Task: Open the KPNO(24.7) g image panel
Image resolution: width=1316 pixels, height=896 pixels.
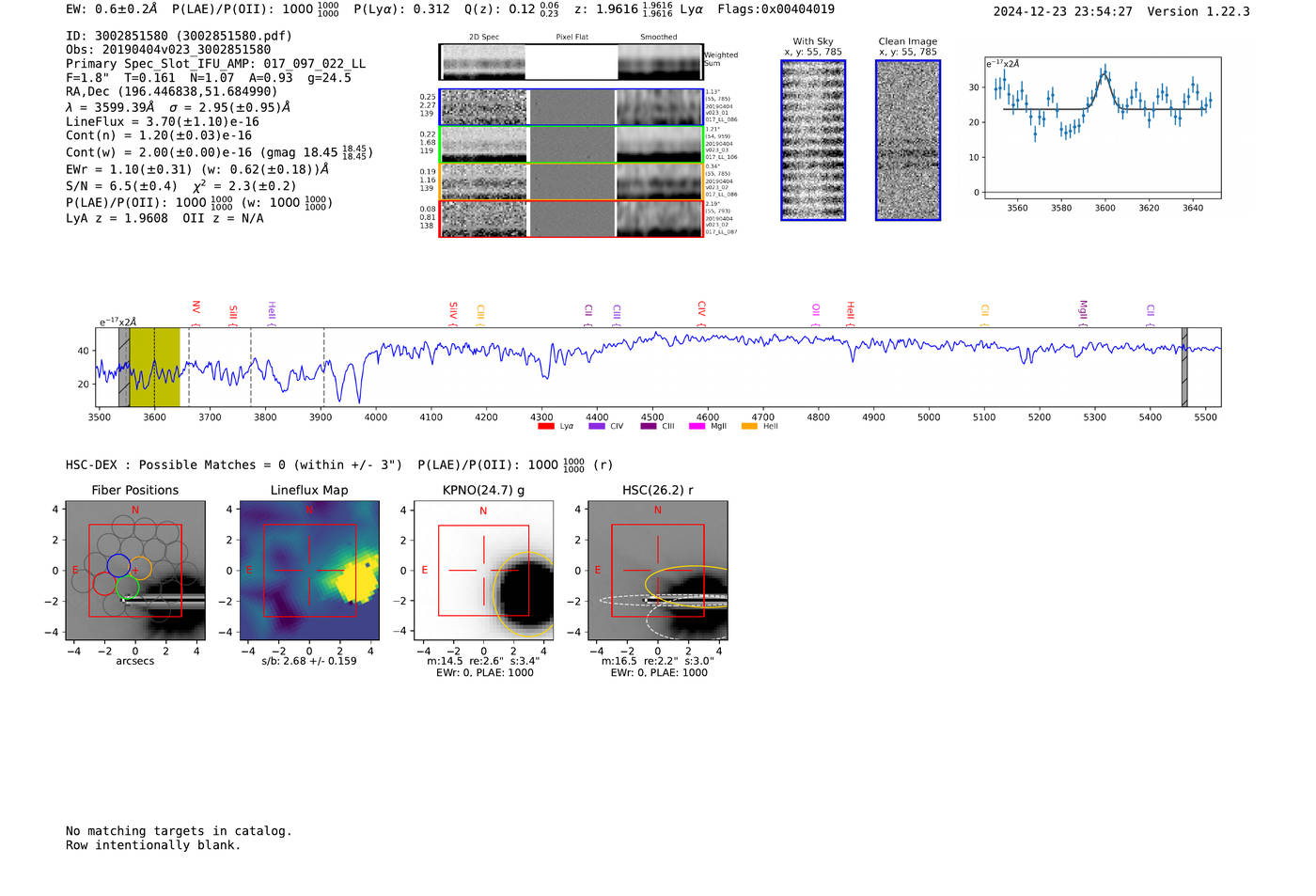Action: (484, 571)
